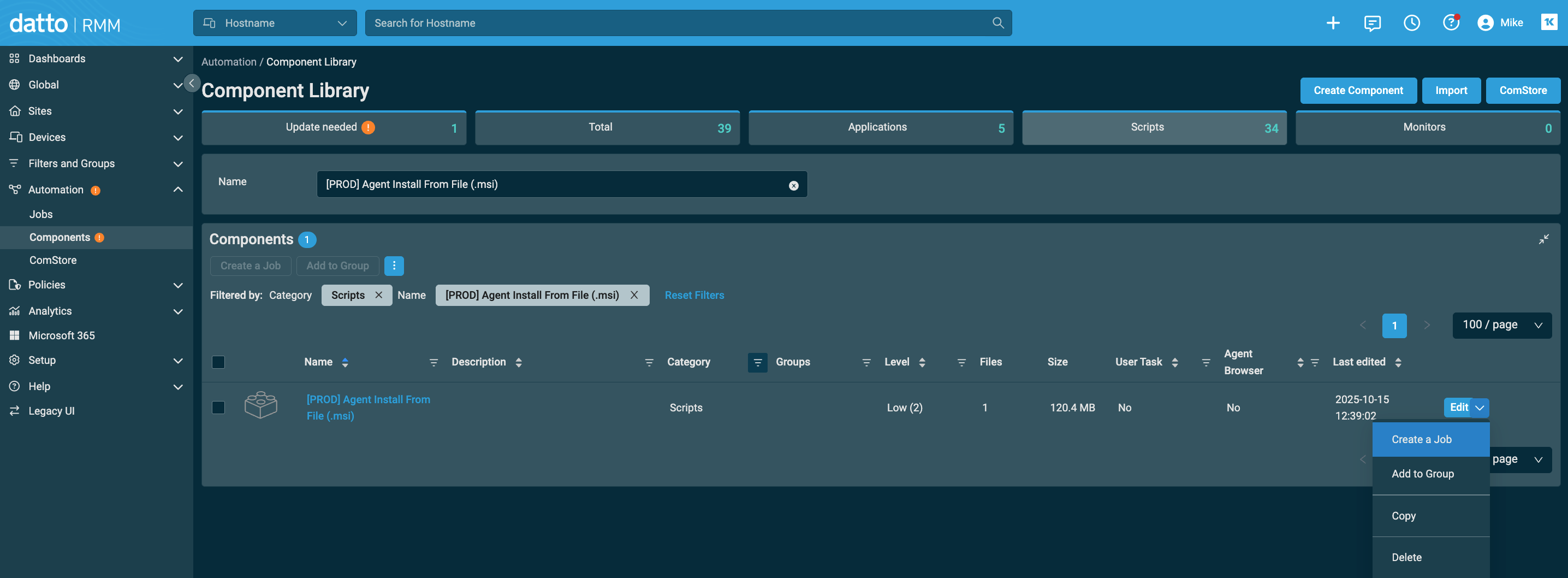This screenshot has height=578, width=1568.
Task: Click the help question mark icon
Action: click(1451, 23)
